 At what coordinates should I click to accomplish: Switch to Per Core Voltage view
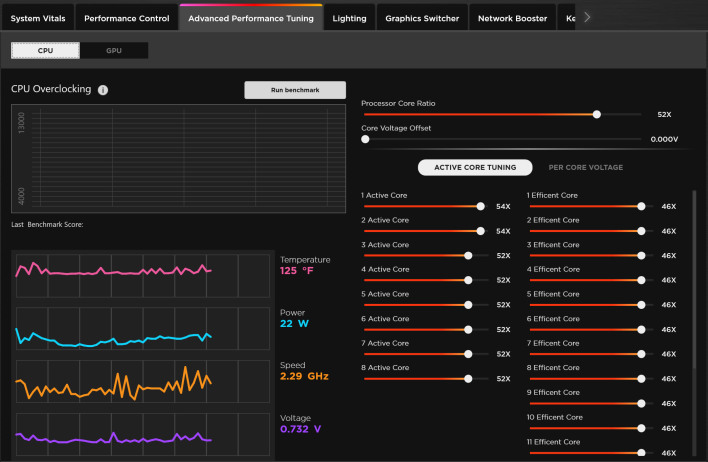586,167
